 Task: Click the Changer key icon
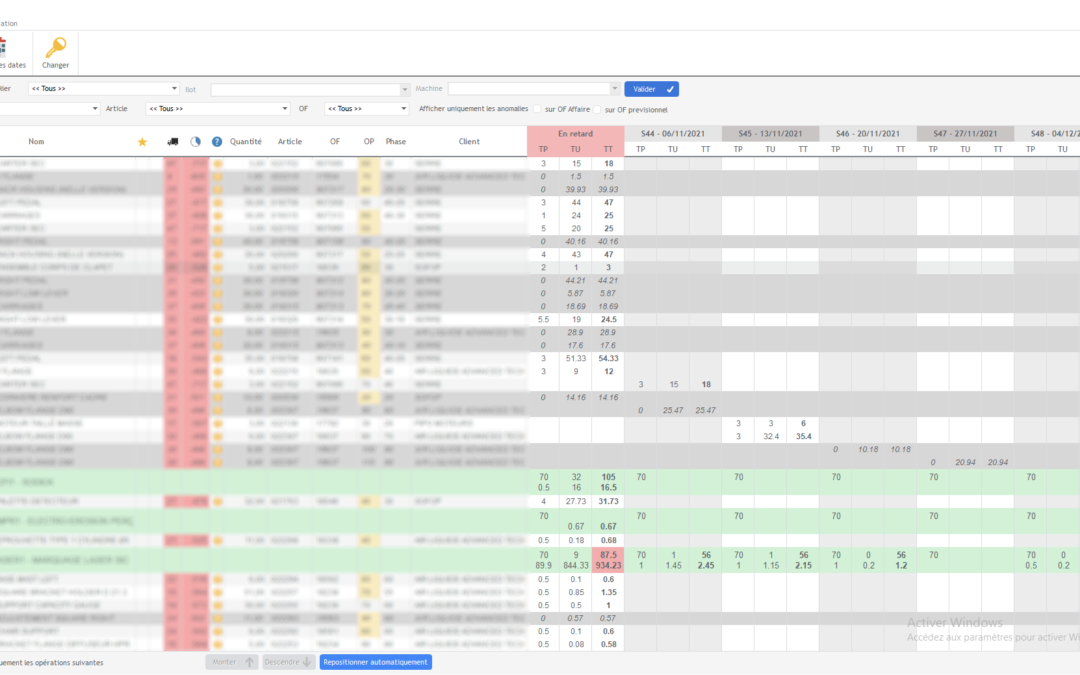(x=55, y=48)
